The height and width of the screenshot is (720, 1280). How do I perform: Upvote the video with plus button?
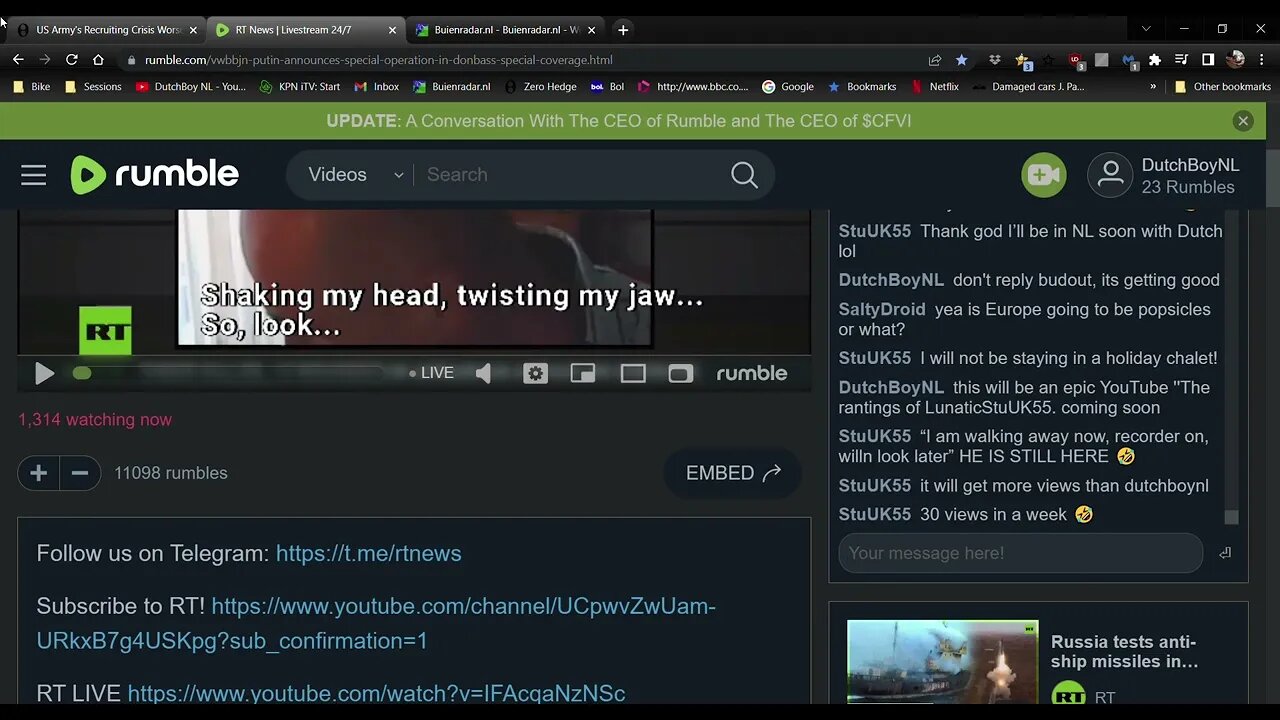[39, 473]
